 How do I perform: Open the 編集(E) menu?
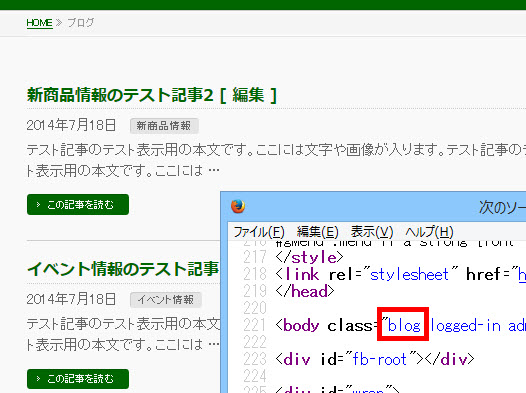[x=317, y=232]
